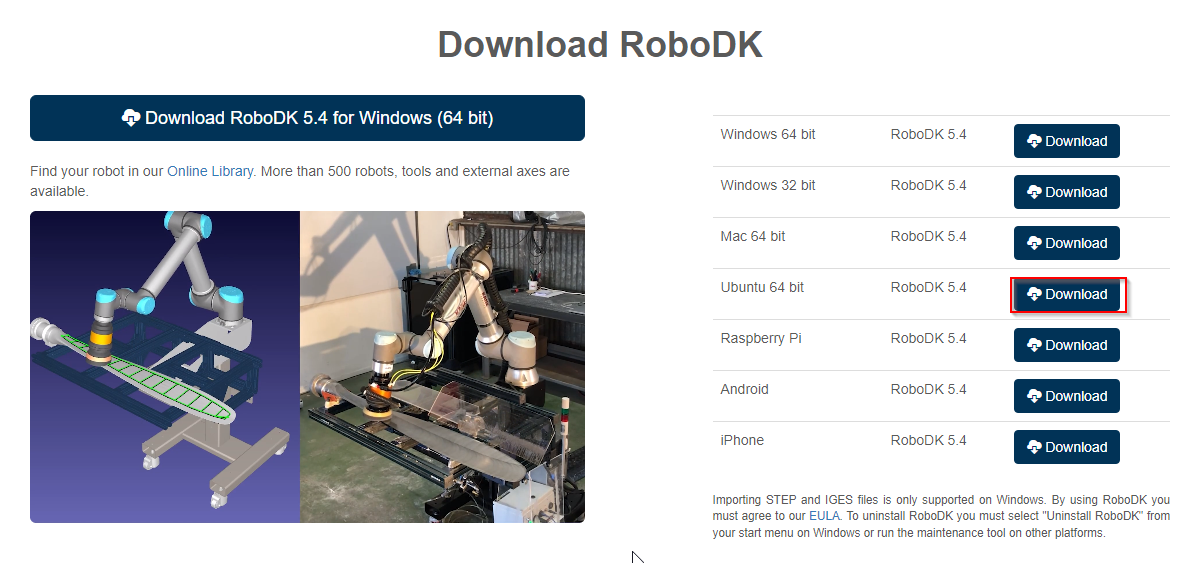Click the 'Mac 64 bit' table text
Image resolution: width=1186 pixels, height=563 pixels.
click(x=753, y=236)
